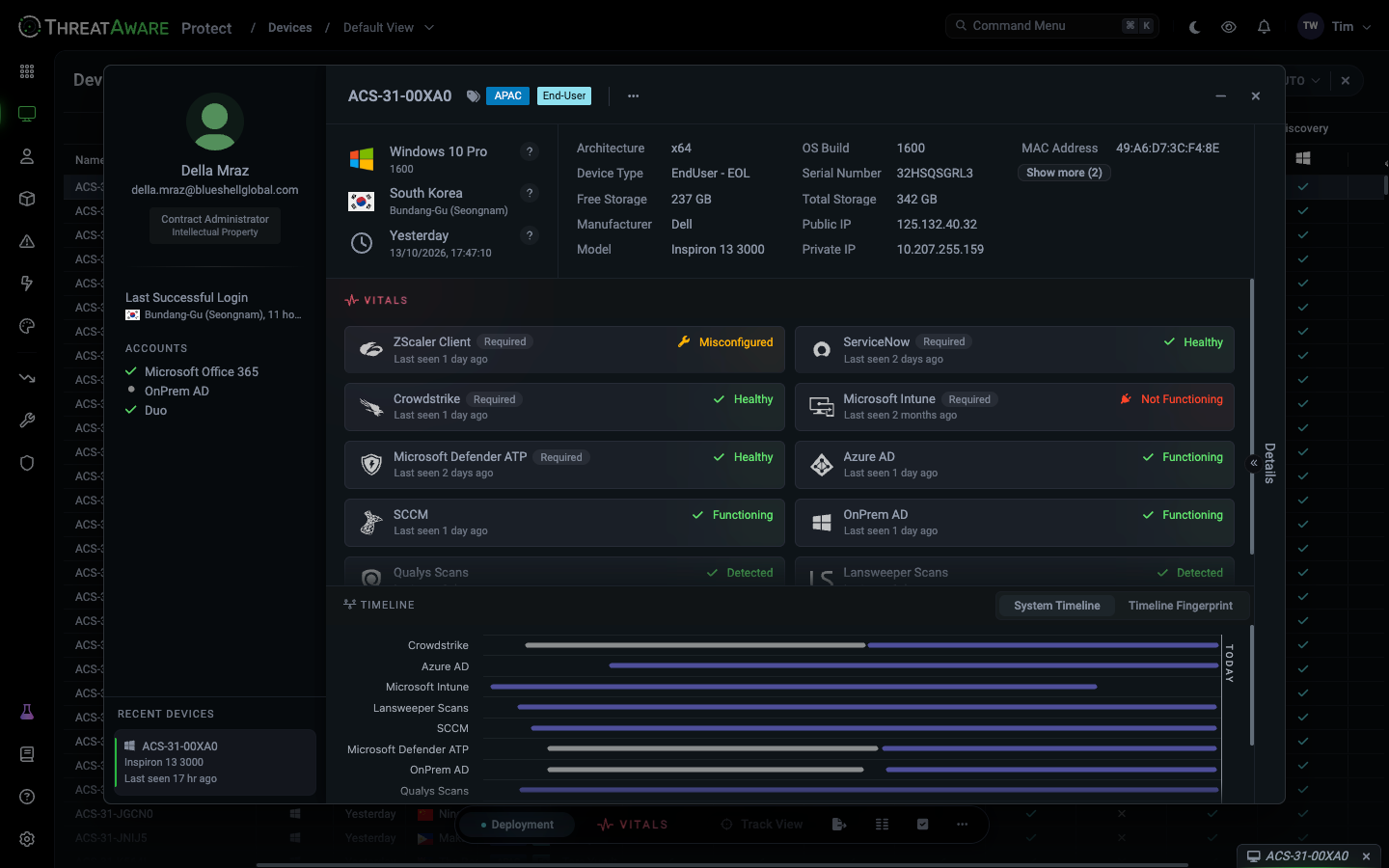Open the alerts warning triangle in sidebar
Viewport: 1389px width, 868px height.
tap(27, 241)
